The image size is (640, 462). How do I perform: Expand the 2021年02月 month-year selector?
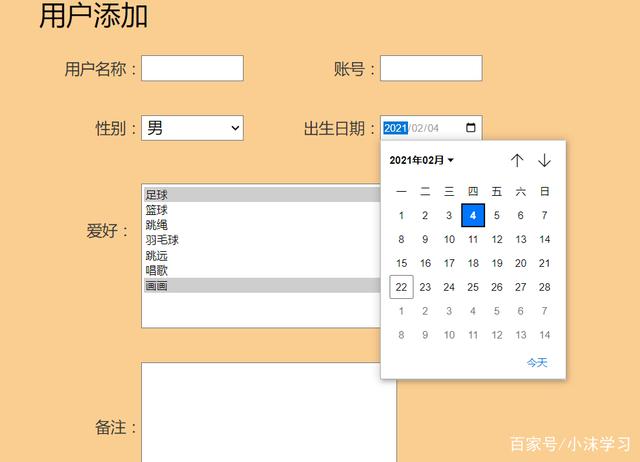click(421, 160)
